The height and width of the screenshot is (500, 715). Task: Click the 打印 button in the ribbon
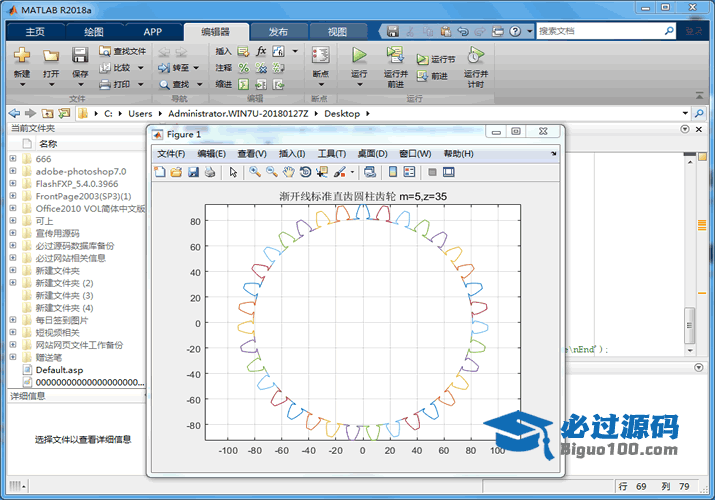pyautogui.click(x=116, y=84)
